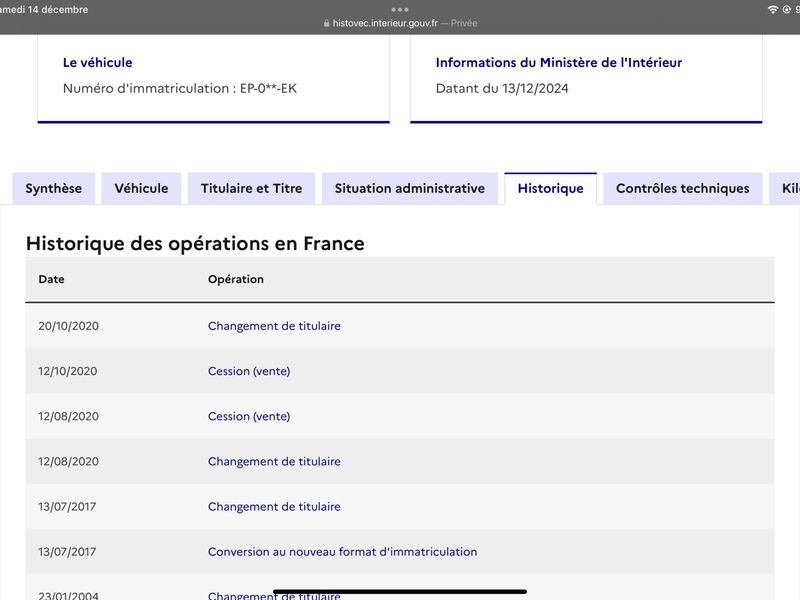
Task: Open the Titulaire et Titre tab
Action: (x=252, y=188)
